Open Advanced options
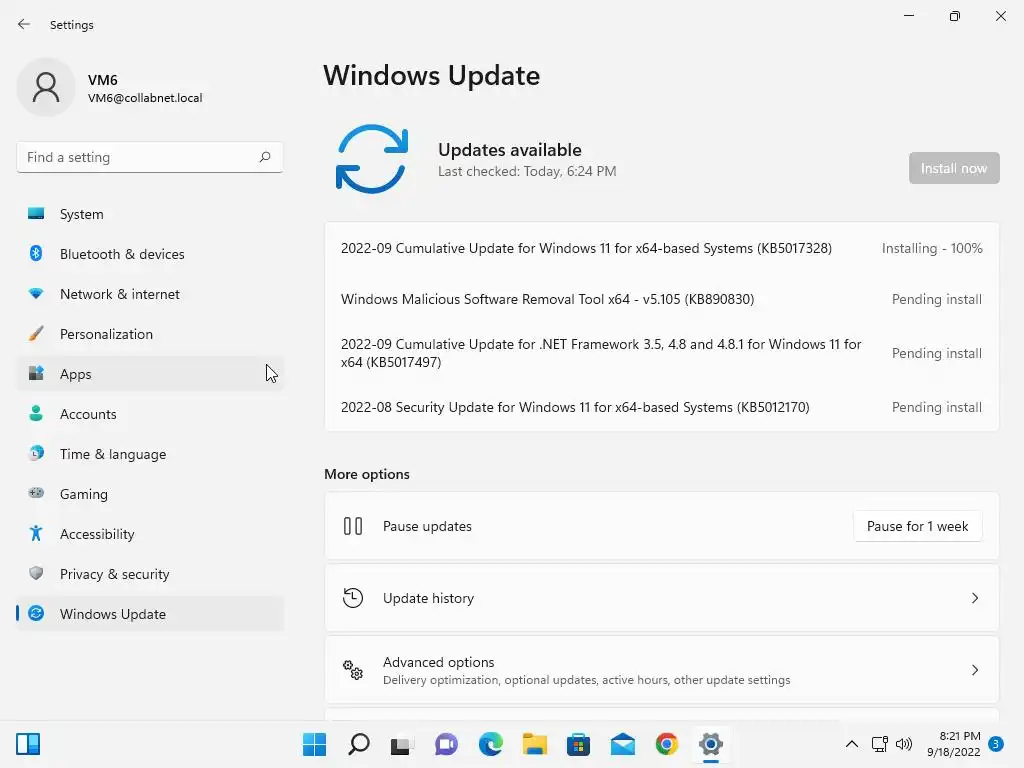1024x768 pixels. pos(662,670)
